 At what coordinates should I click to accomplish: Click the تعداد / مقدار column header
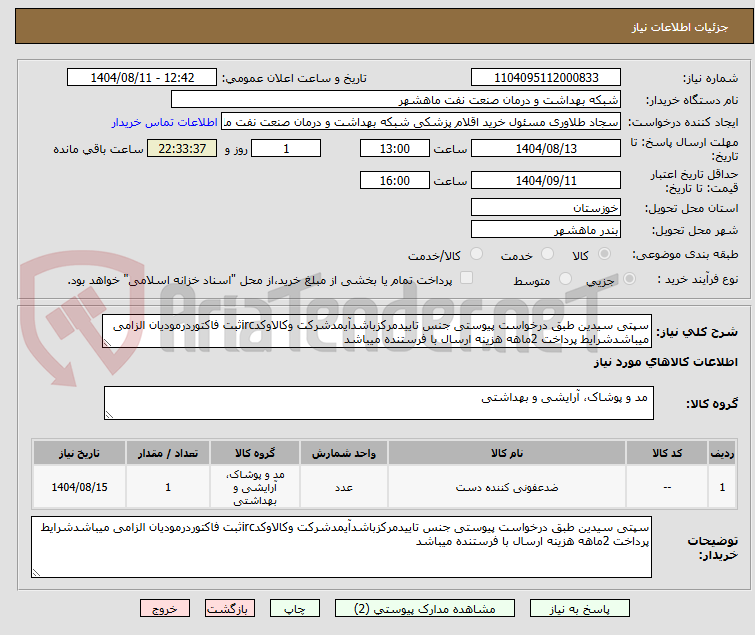click(x=168, y=453)
